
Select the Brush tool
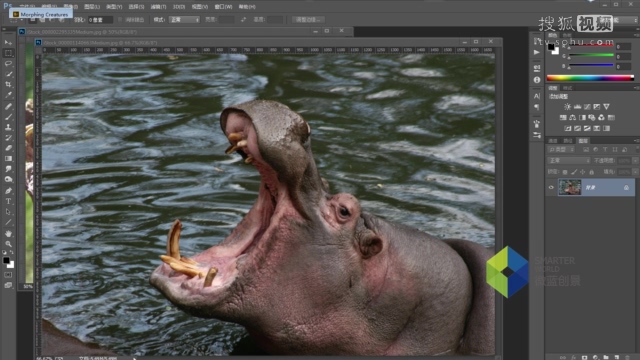point(8,117)
